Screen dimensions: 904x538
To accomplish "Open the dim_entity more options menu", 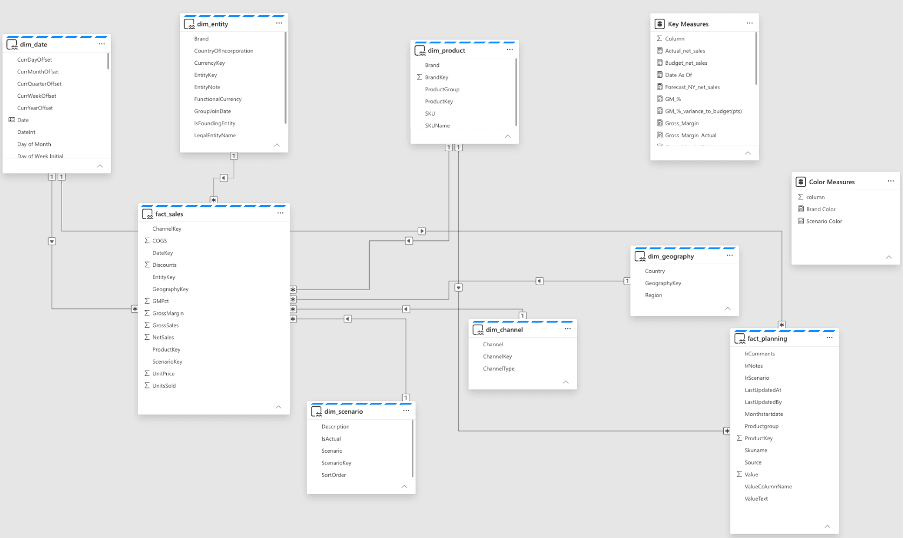I will (279, 24).
